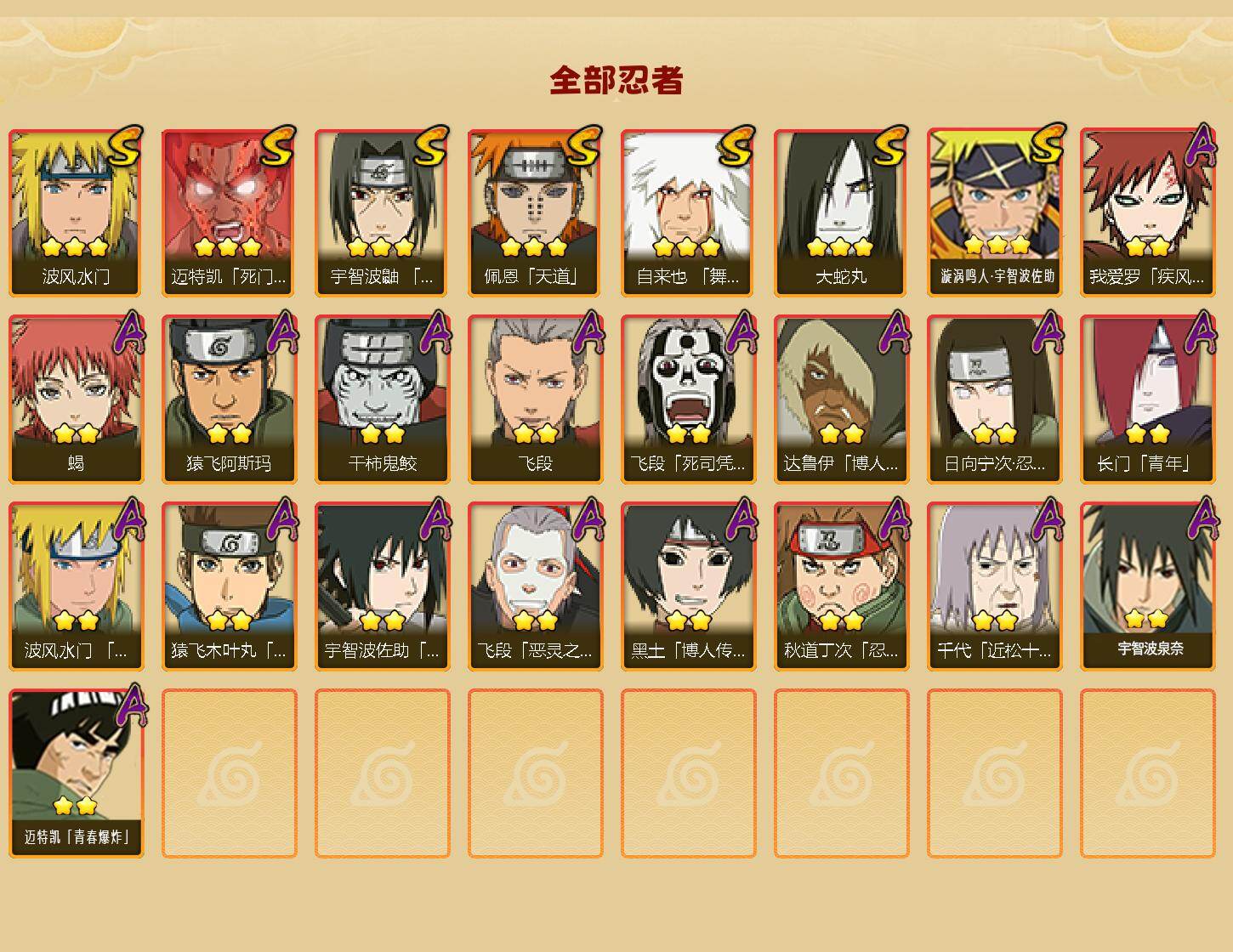Click the 宇智波泉奈 ninja card
The width and height of the screenshot is (1233, 952).
coord(1147,586)
